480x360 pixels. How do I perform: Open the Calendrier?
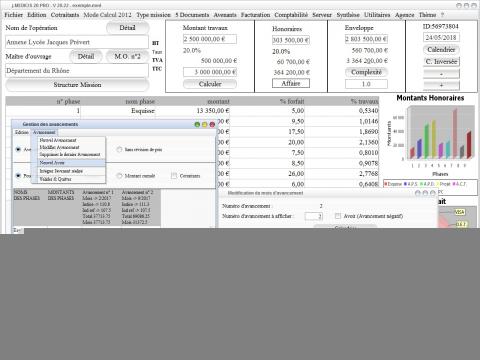point(441,49)
